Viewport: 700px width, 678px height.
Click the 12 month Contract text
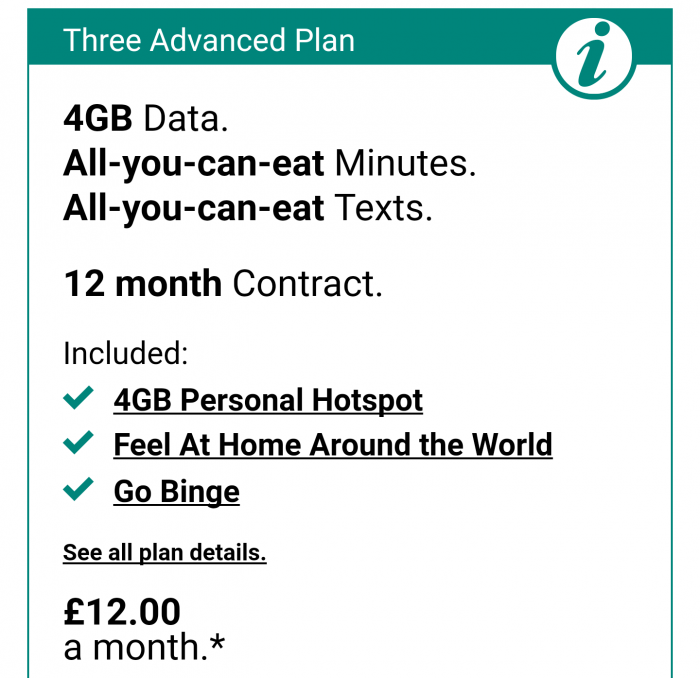223,283
